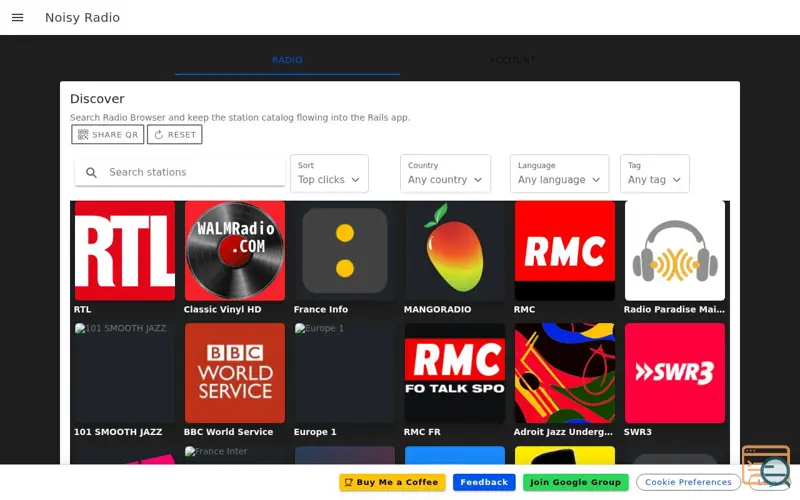Open Cookie Preferences

(688, 482)
